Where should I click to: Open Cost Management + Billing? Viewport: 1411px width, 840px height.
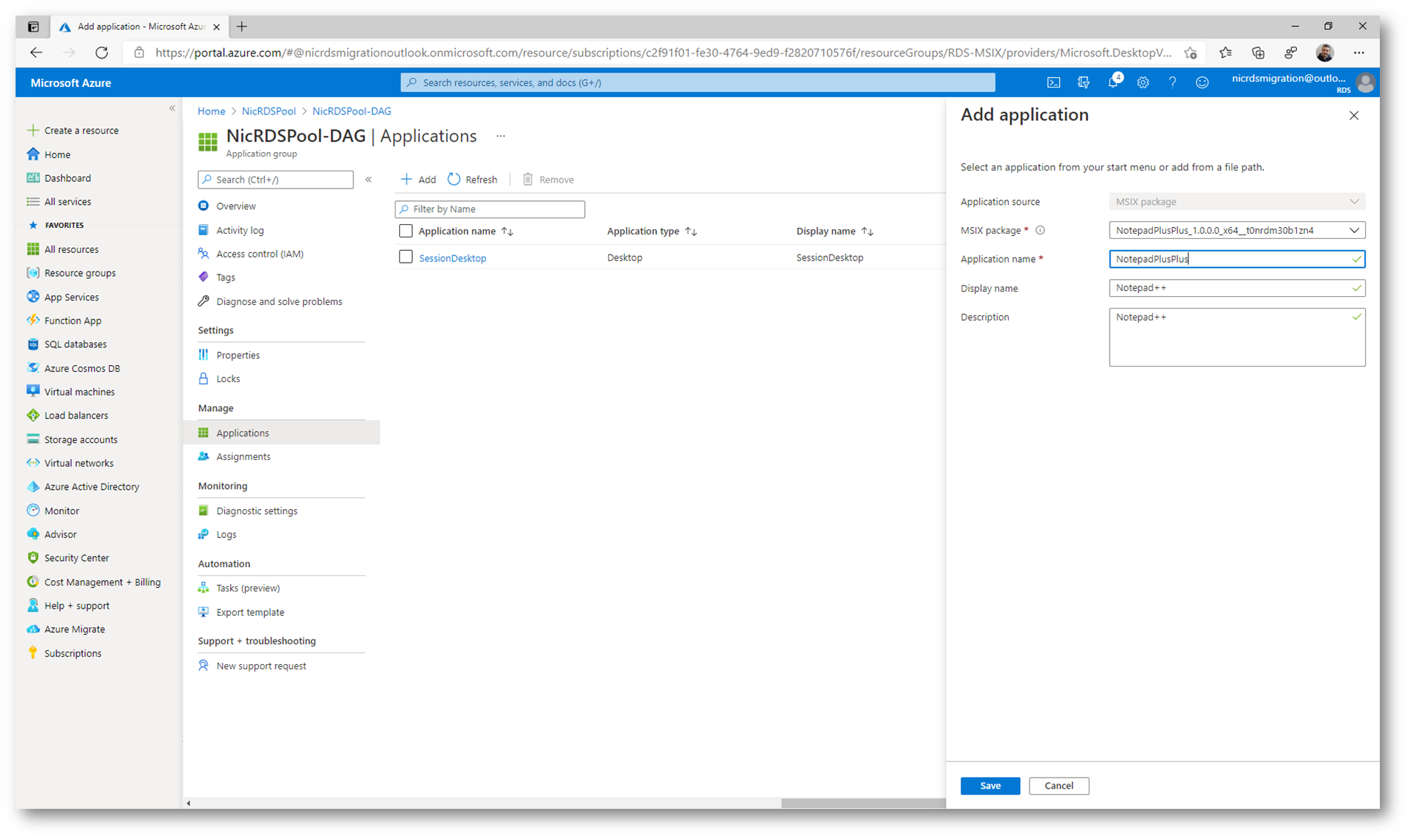(x=94, y=582)
